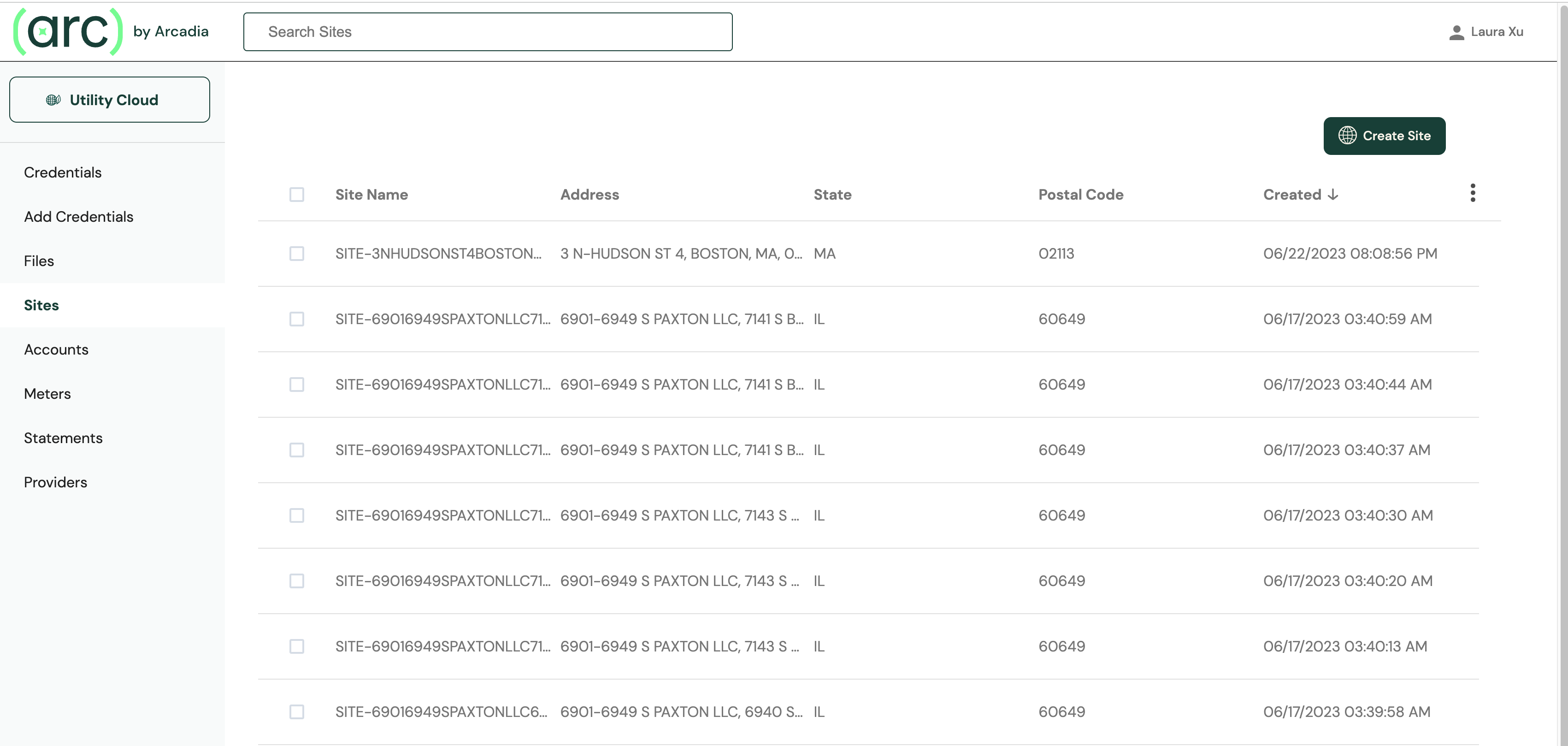Viewport: 1568px width, 746px height.
Task: Open the Utility Cloud product switcher
Action: [110, 100]
